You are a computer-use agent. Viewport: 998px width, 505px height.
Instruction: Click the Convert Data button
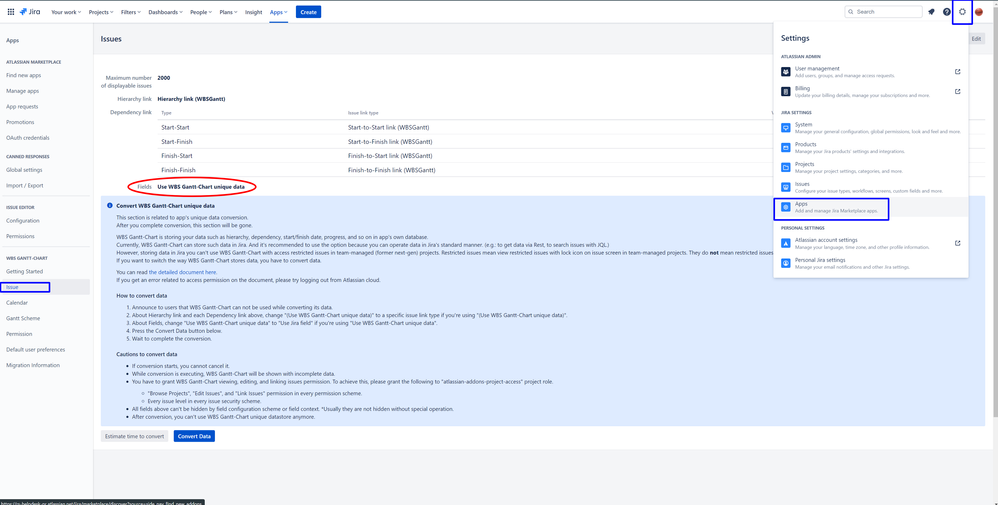[x=194, y=436]
